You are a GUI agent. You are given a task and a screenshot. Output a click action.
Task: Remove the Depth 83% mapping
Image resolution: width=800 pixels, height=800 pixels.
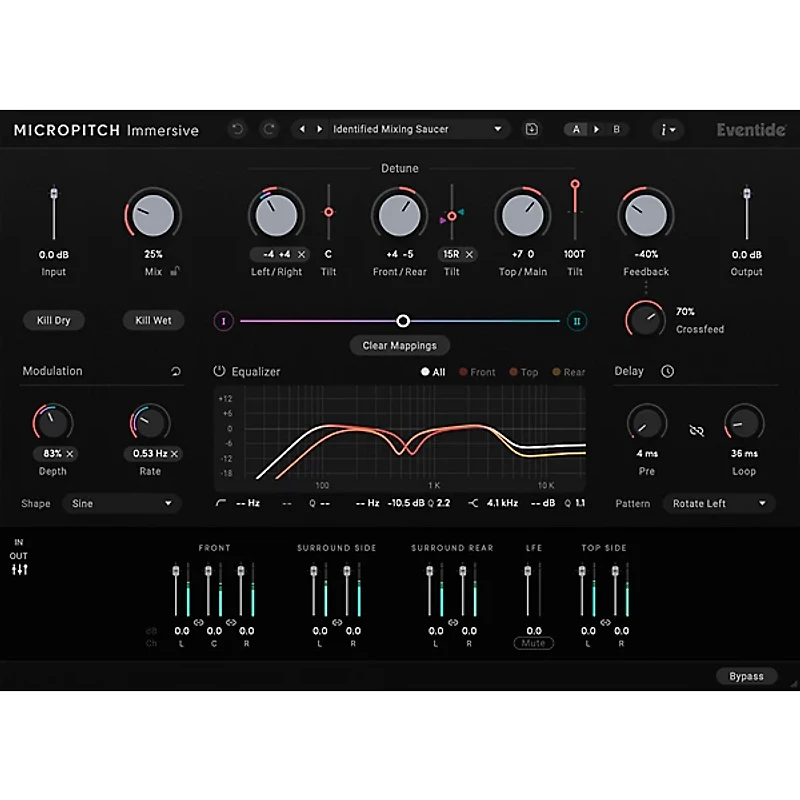coord(70,453)
